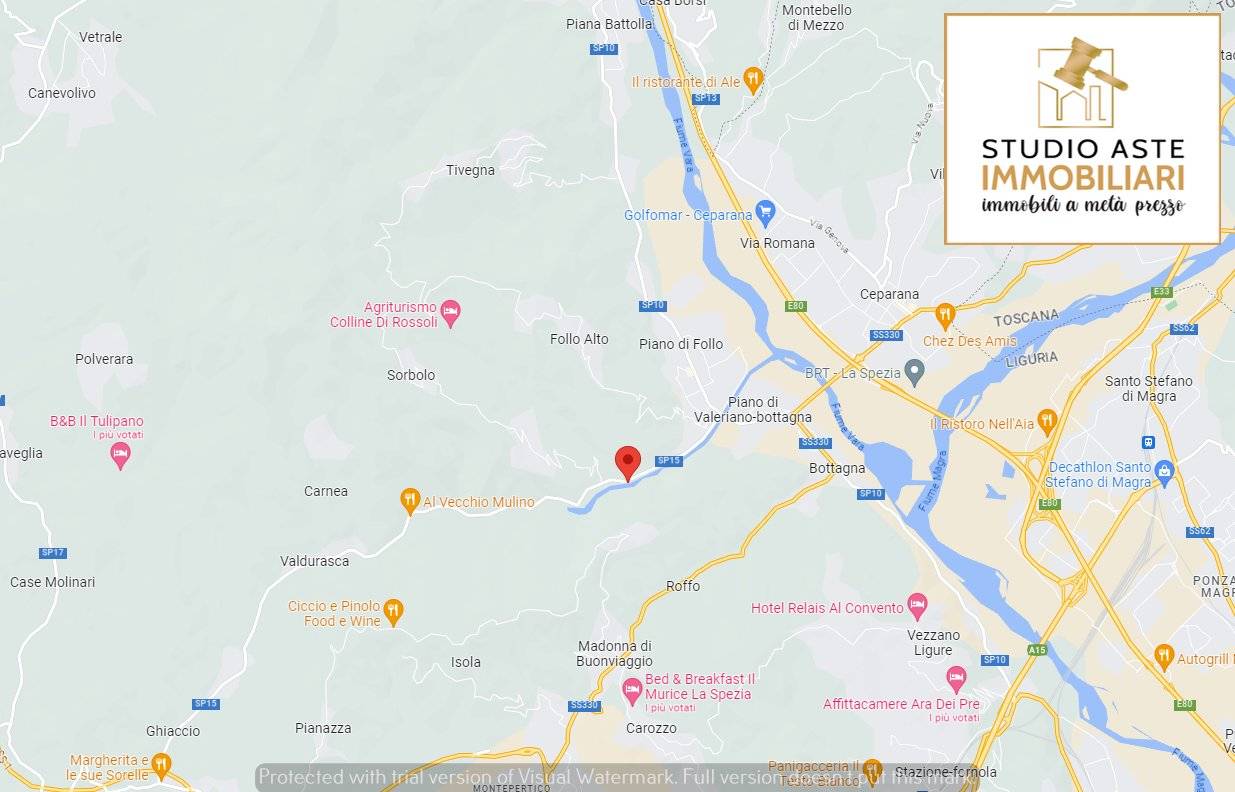Open Agriturismo Colline Di Rossoli lodging icon
Image resolution: width=1235 pixels, height=792 pixels.
point(450,312)
